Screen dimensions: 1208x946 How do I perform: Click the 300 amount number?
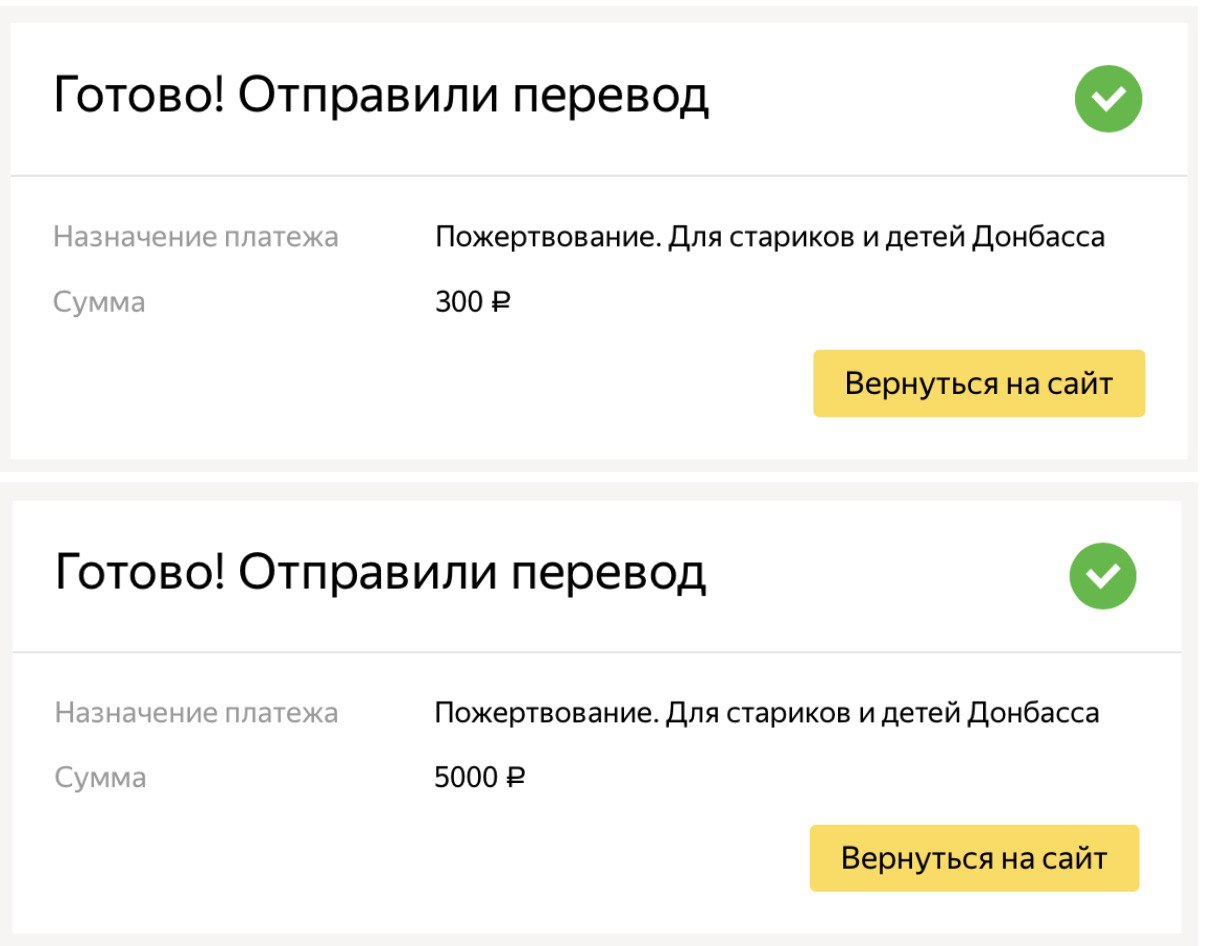coord(459,302)
